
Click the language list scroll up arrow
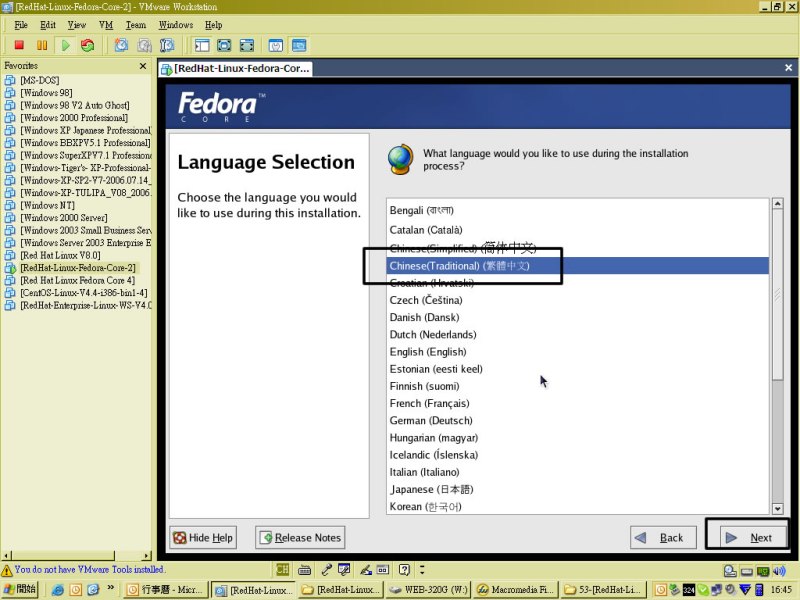click(x=778, y=204)
